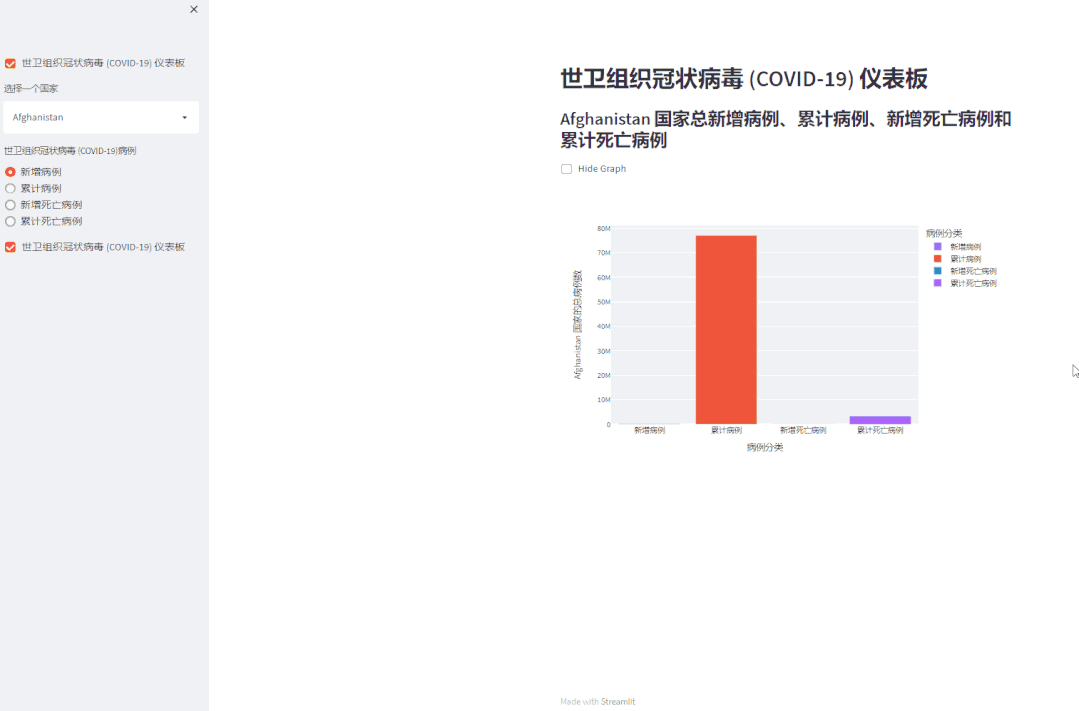The height and width of the screenshot is (711, 1079).
Task: Close the sidebar with the X icon
Action: [193, 9]
